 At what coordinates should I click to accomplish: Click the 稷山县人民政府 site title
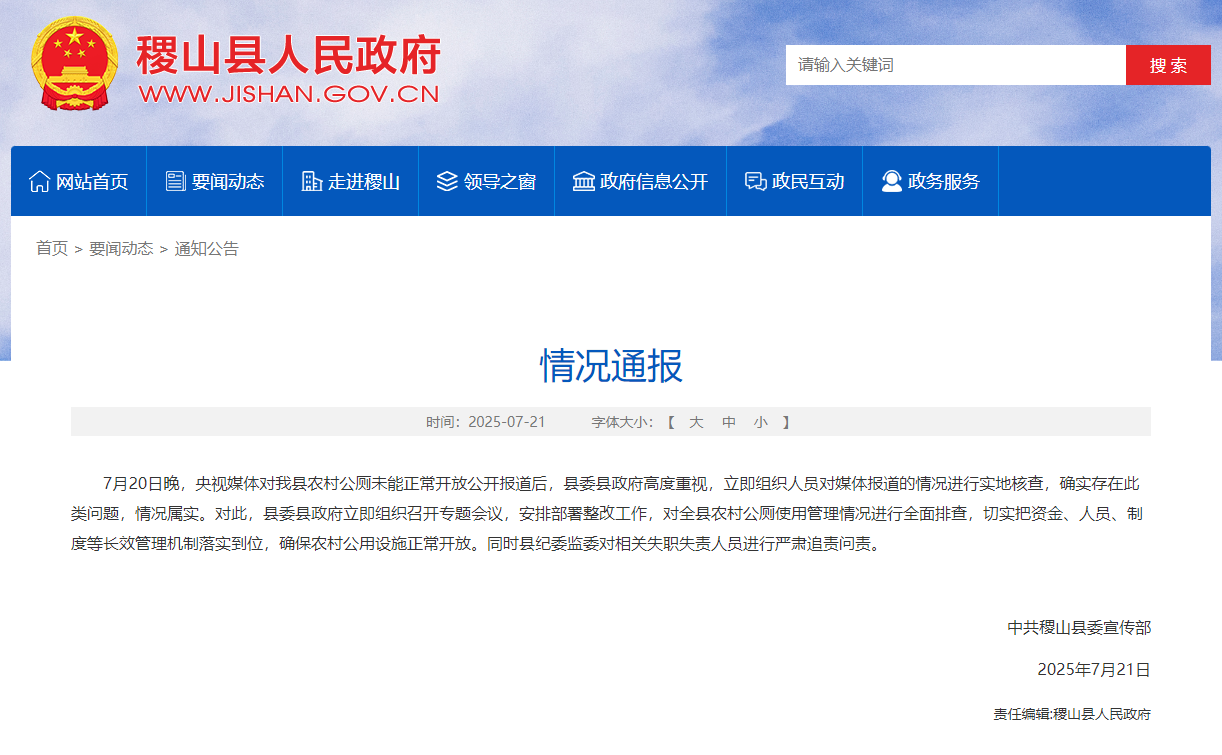[288, 55]
